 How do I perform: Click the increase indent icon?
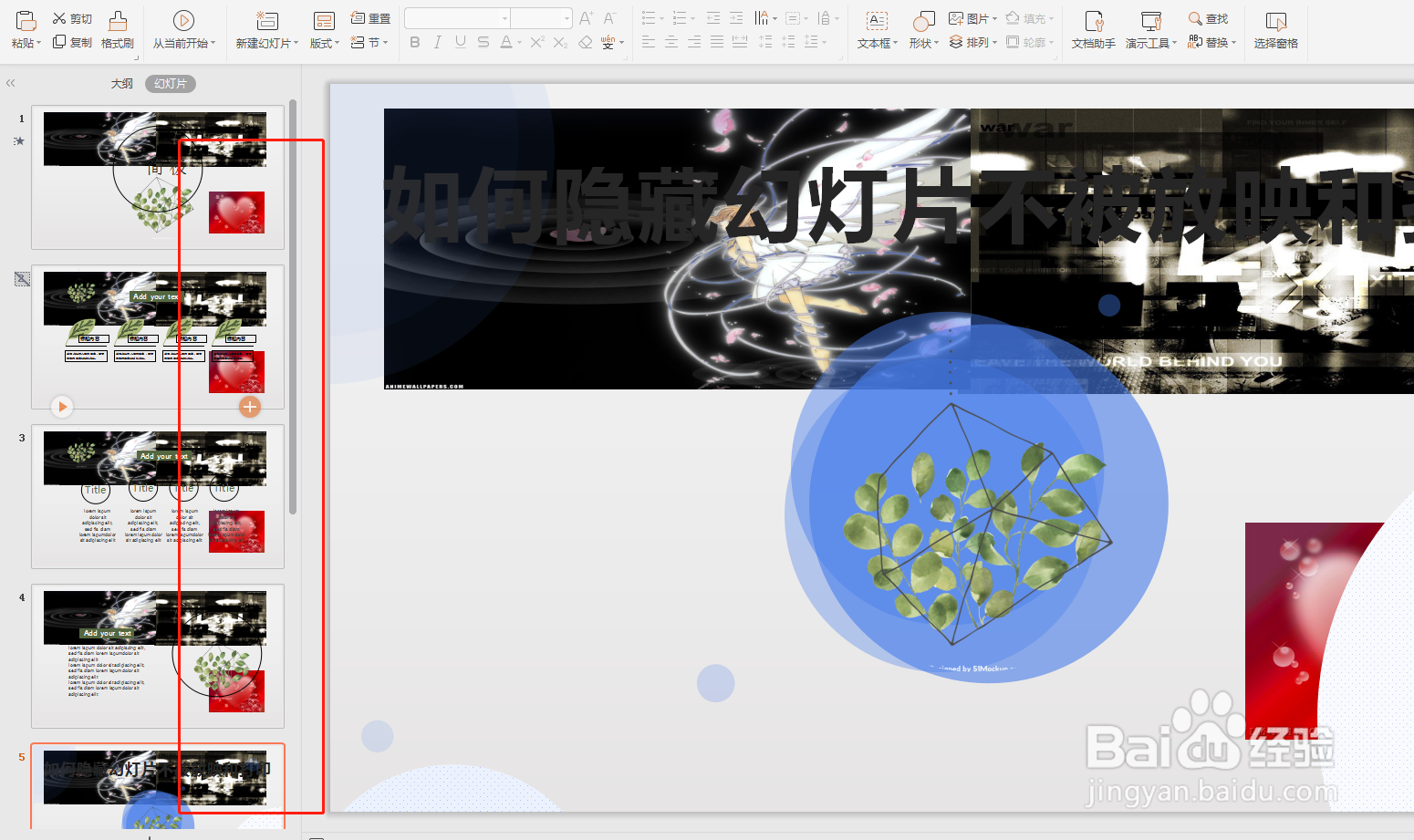coord(736,18)
